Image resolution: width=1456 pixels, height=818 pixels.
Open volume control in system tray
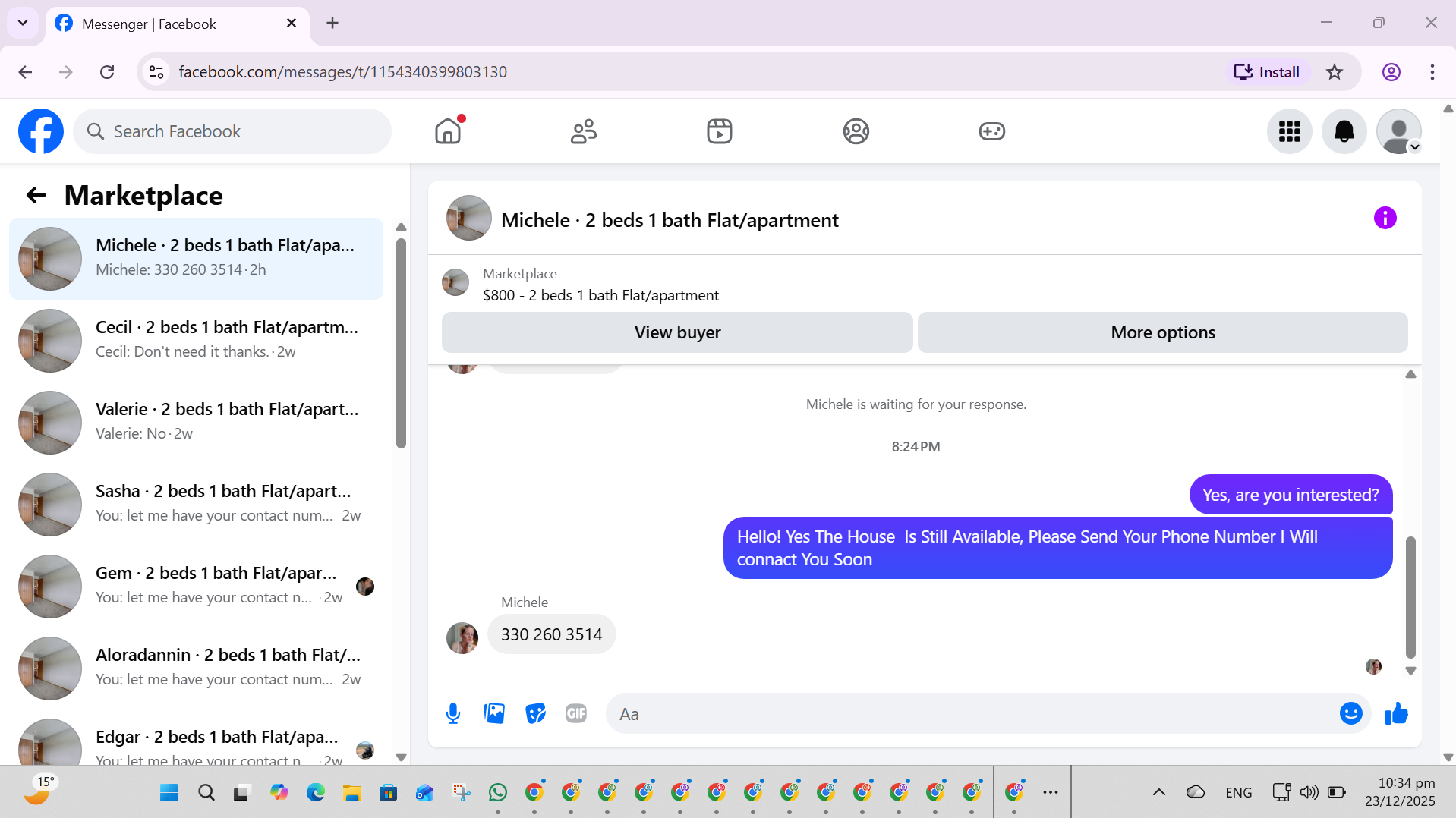[x=1308, y=793]
